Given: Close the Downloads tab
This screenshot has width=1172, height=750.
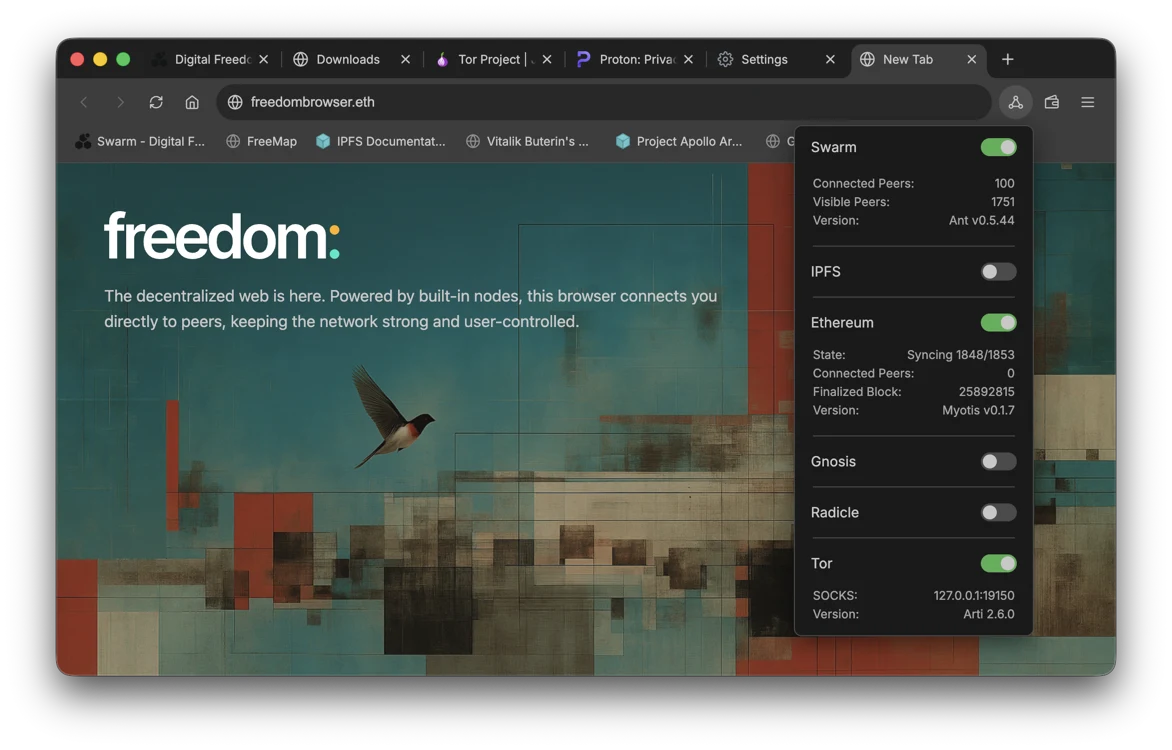Looking at the screenshot, I should 405,59.
